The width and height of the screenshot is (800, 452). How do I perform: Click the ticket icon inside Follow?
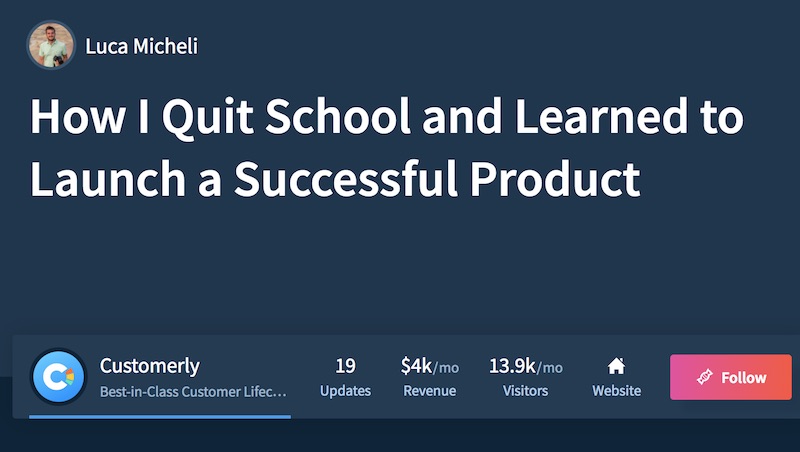702,378
